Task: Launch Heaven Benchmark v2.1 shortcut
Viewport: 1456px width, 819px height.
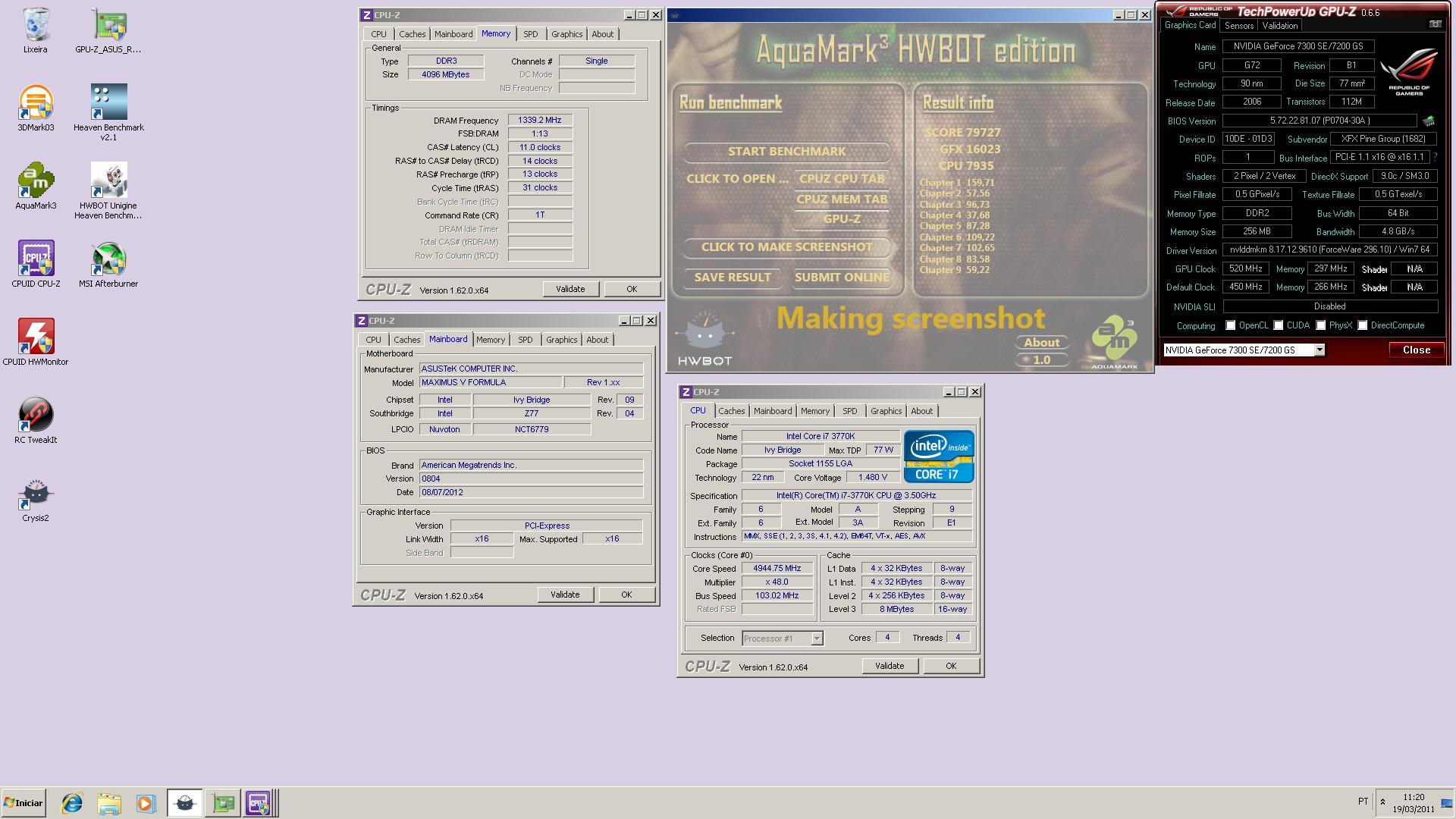Action: 108,112
